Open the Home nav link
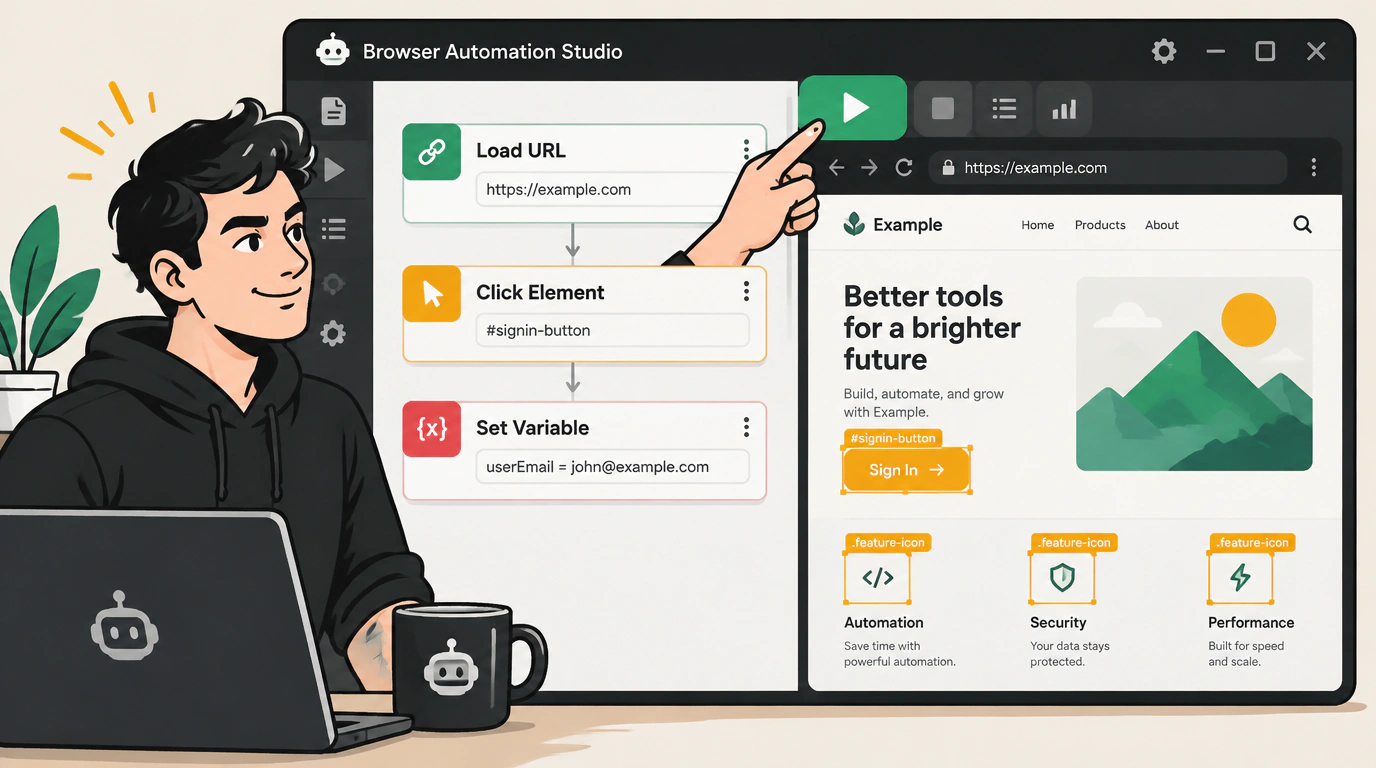The image size is (1376, 768). point(1038,225)
